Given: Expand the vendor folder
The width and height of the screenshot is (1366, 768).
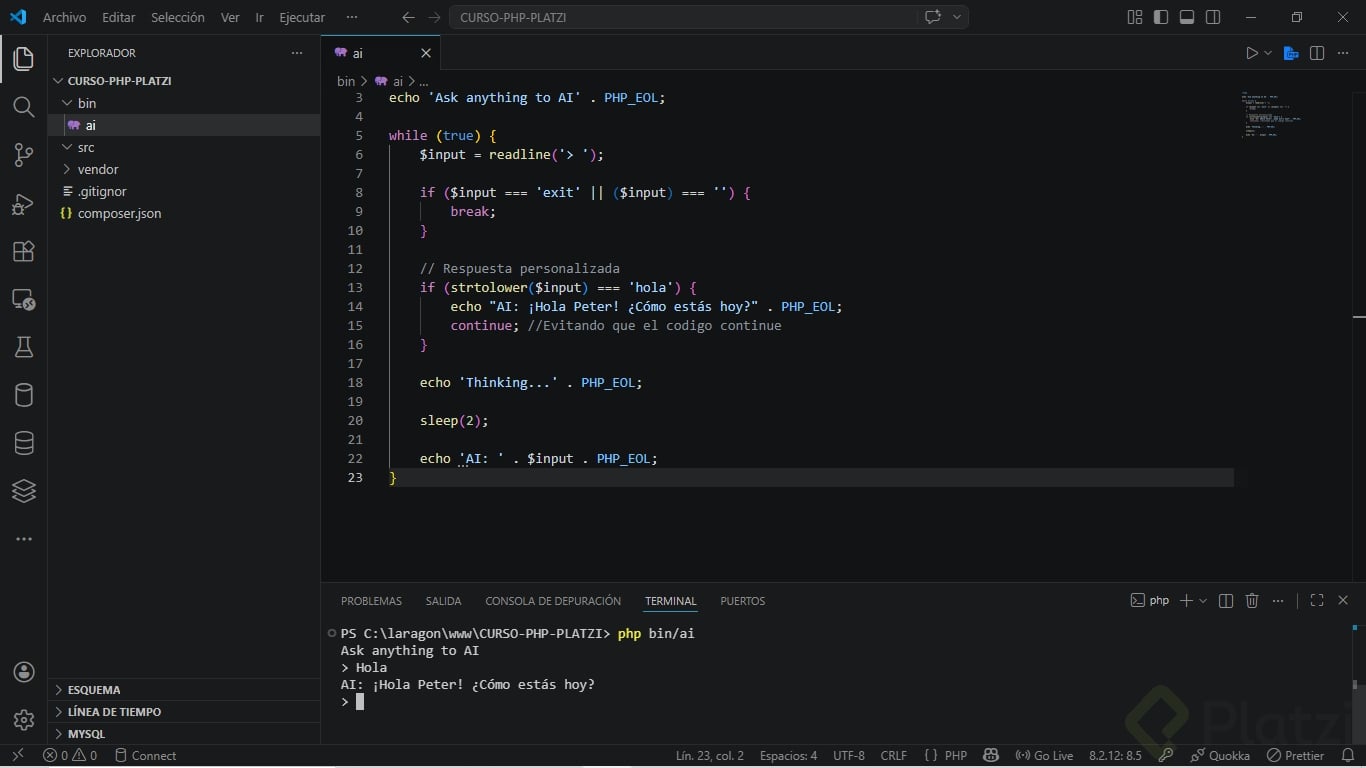Looking at the screenshot, I should click(x=98, y=169).
